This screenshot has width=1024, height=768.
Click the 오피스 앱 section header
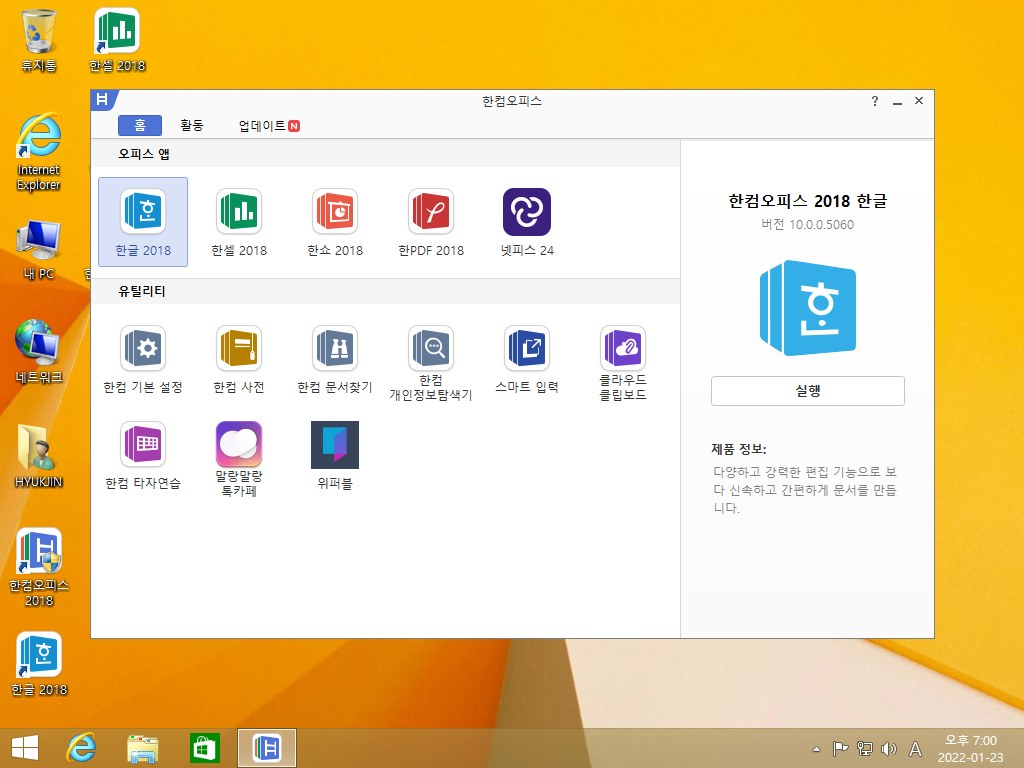(x=144, y=154)
